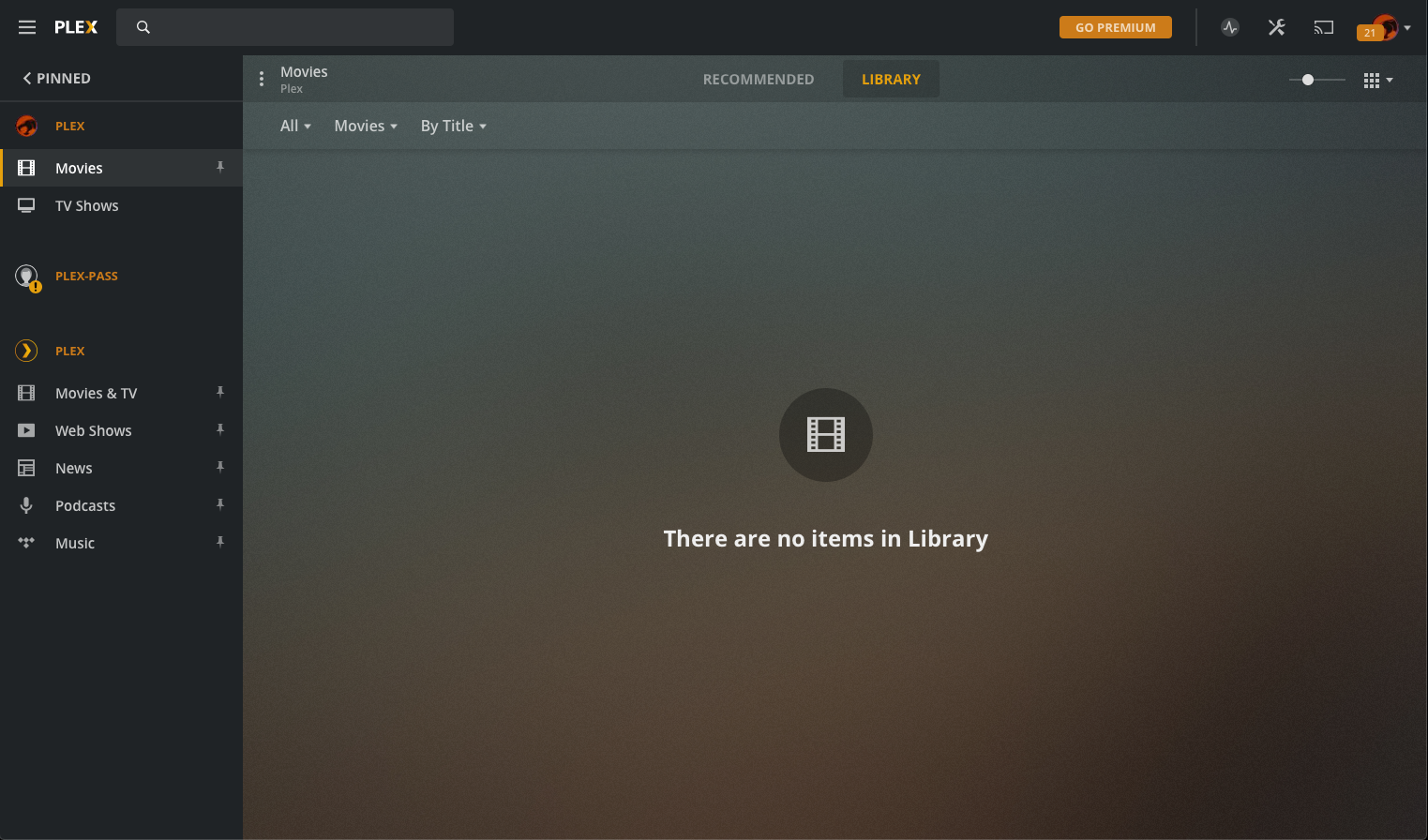Open the grid view mode dropdown

tap(1378, 80)
